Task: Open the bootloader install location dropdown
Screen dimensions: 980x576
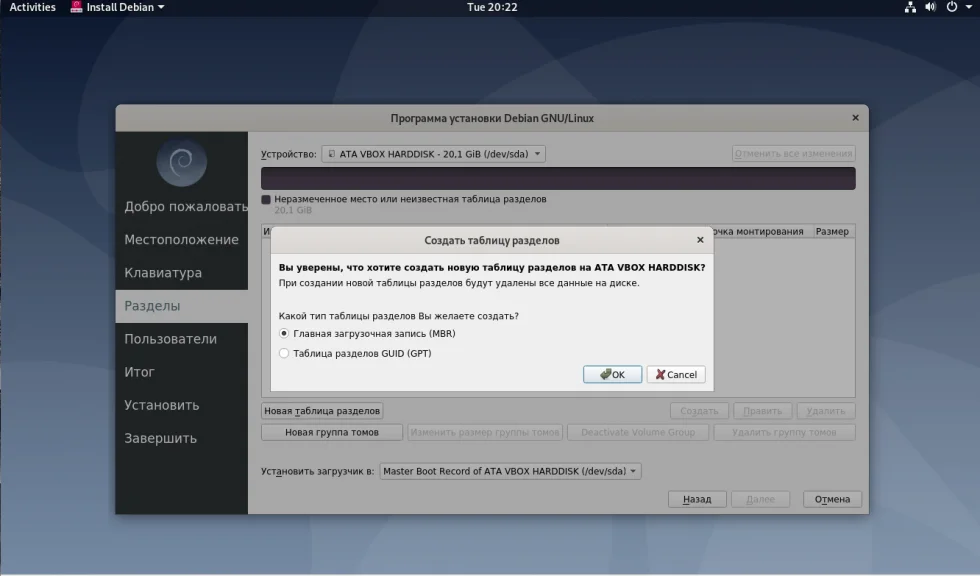Action: [510, 471]
